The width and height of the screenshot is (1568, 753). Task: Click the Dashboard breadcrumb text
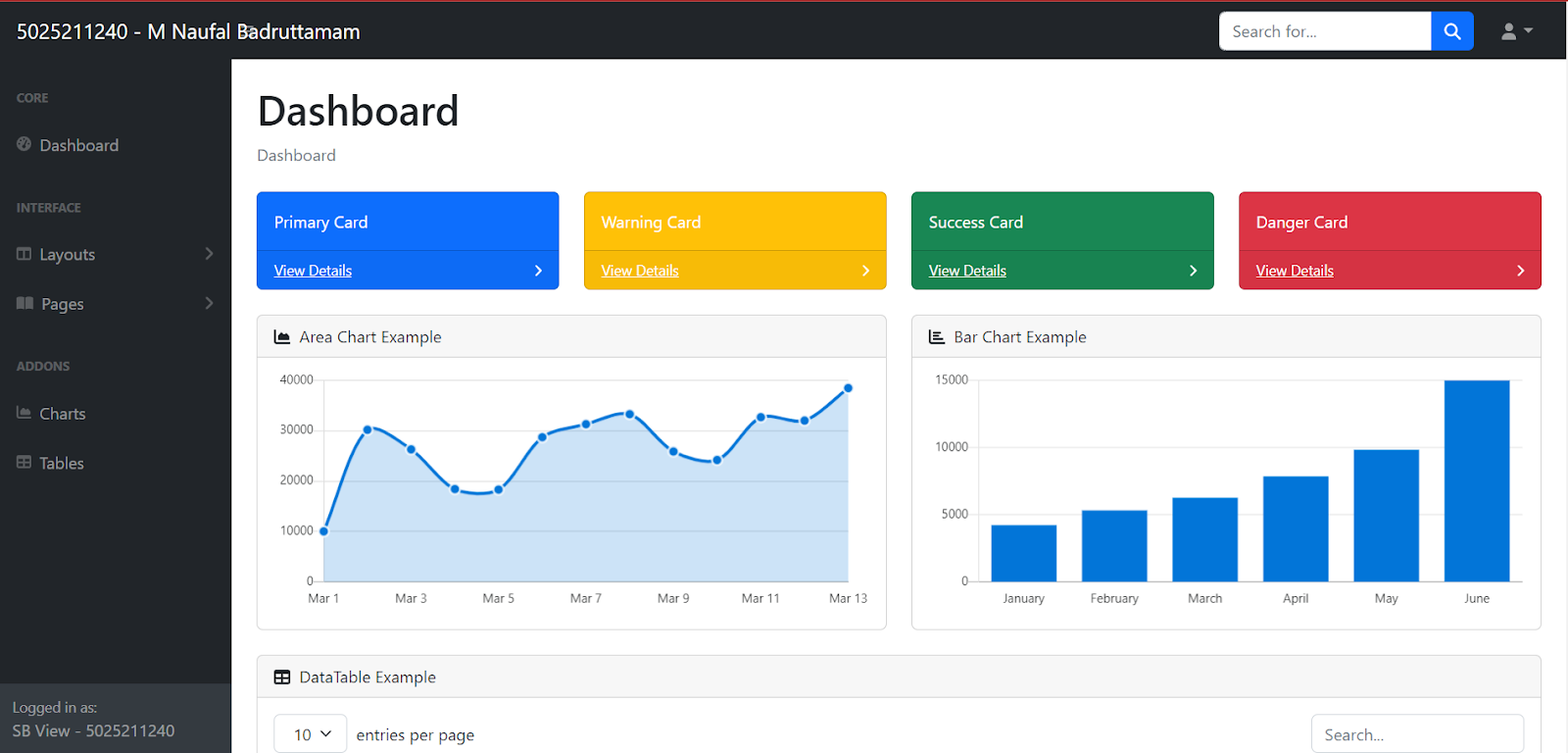[296, 155]
